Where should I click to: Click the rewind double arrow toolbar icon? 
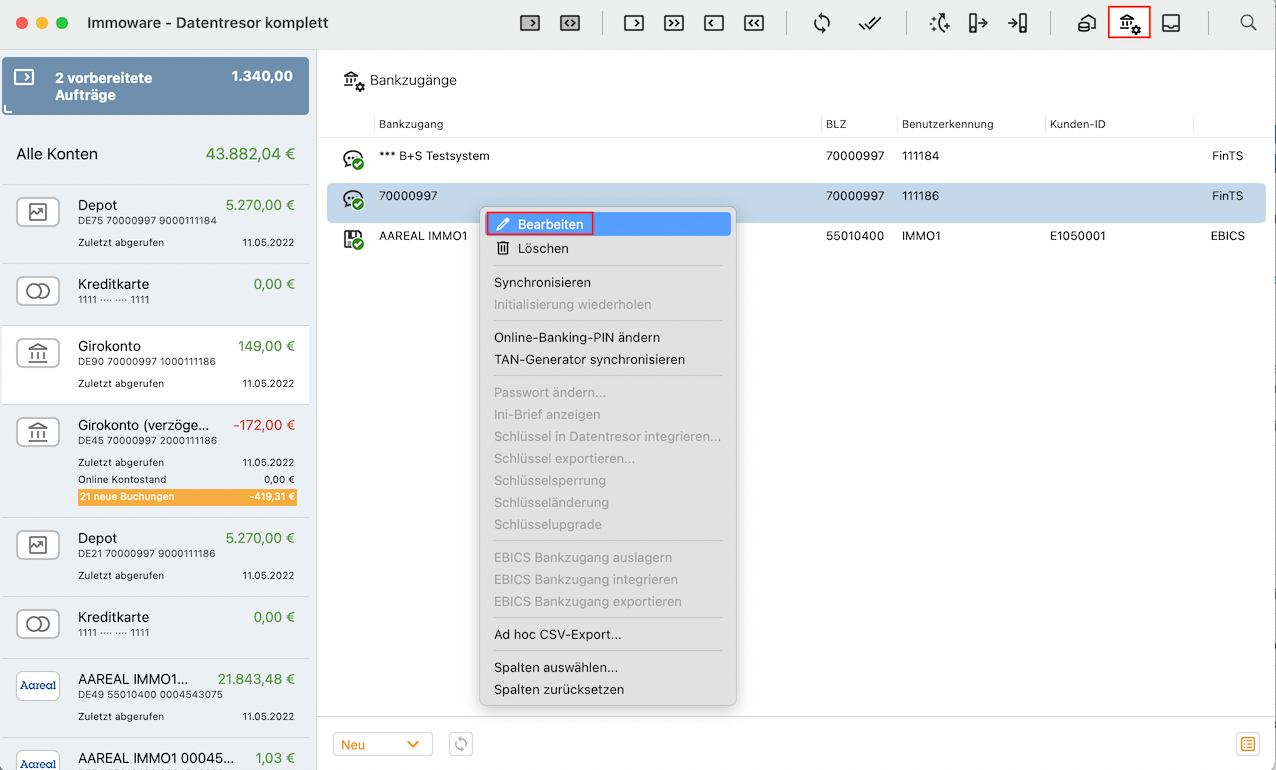click(x=754, y=23)
